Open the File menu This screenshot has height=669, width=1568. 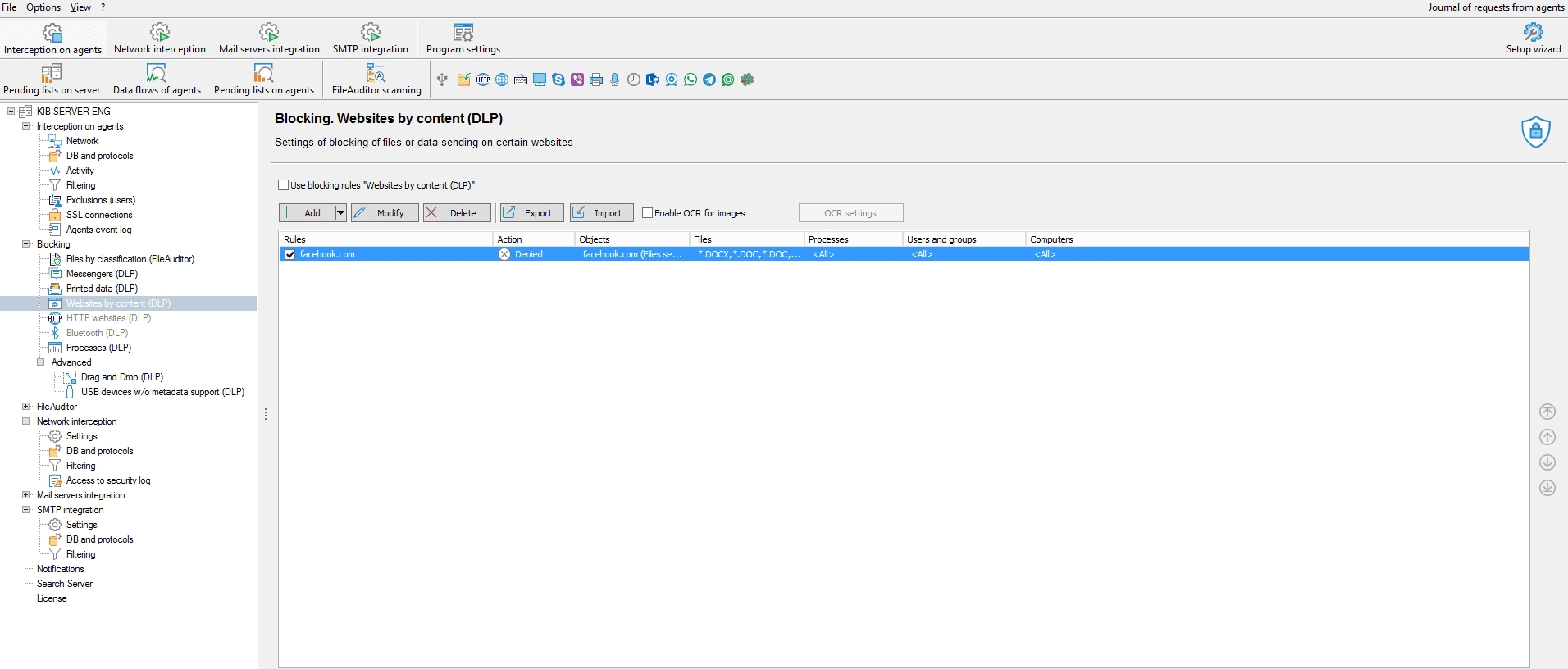tap(9, 7)
